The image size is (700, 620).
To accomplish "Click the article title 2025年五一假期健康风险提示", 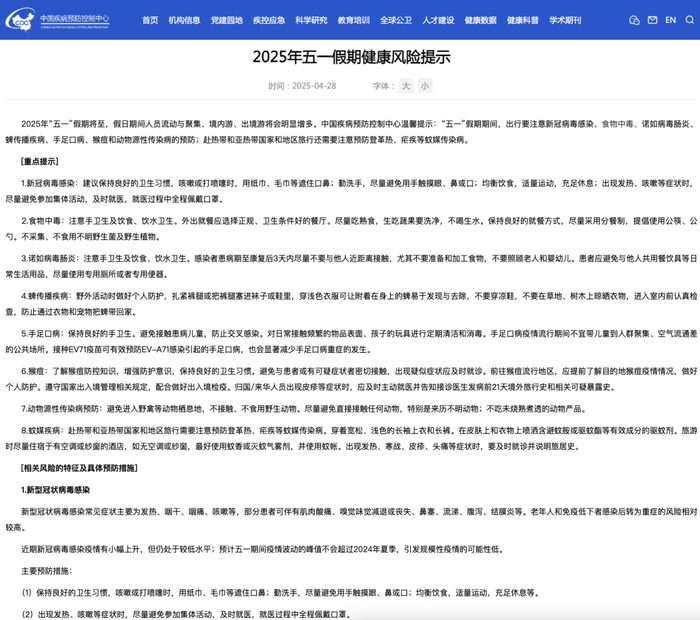I will 351,57.
